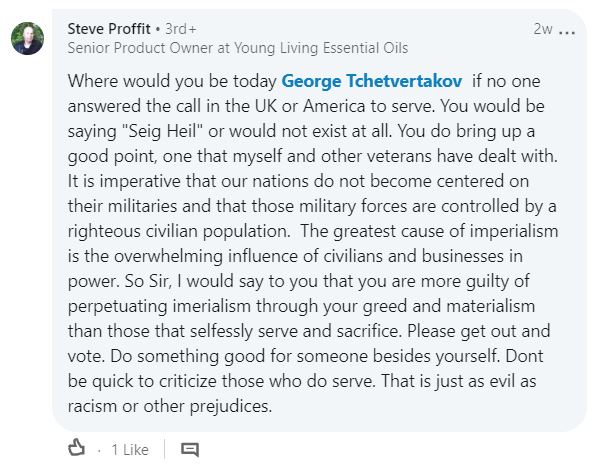The width and height of the screenshot is (601, 476).
Task: Click the Steve Proffit name link
Action: point(108,28)
